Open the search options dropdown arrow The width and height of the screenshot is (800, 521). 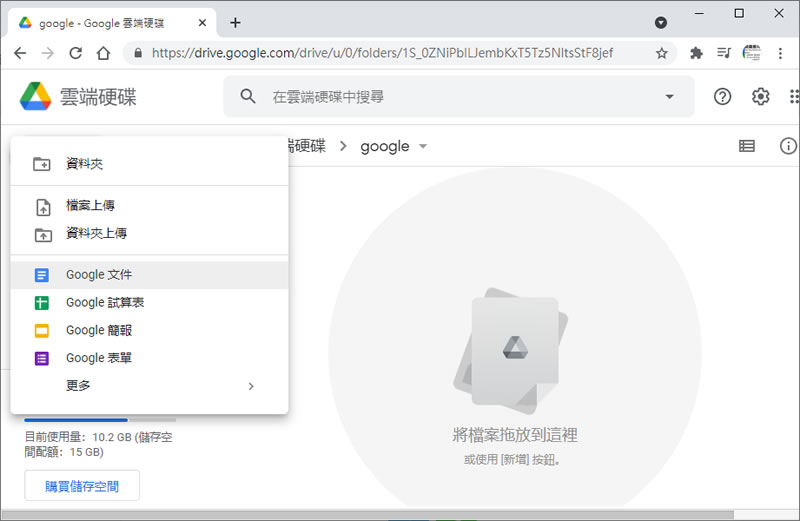pyautogui.click(x=669, y=96)
